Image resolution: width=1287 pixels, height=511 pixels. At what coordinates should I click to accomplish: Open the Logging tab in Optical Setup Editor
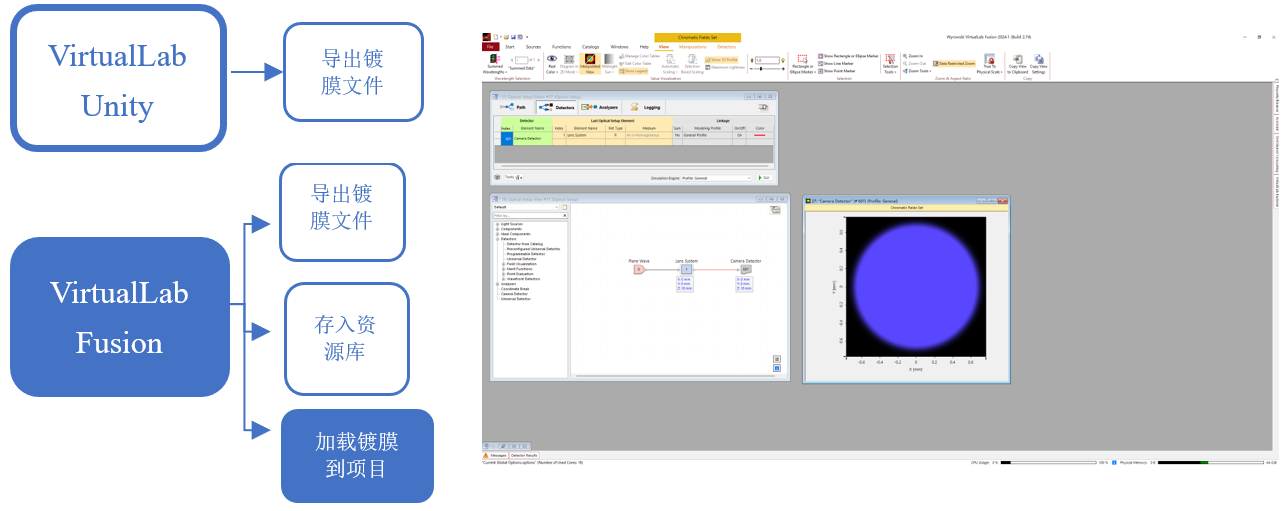point(643,107)
